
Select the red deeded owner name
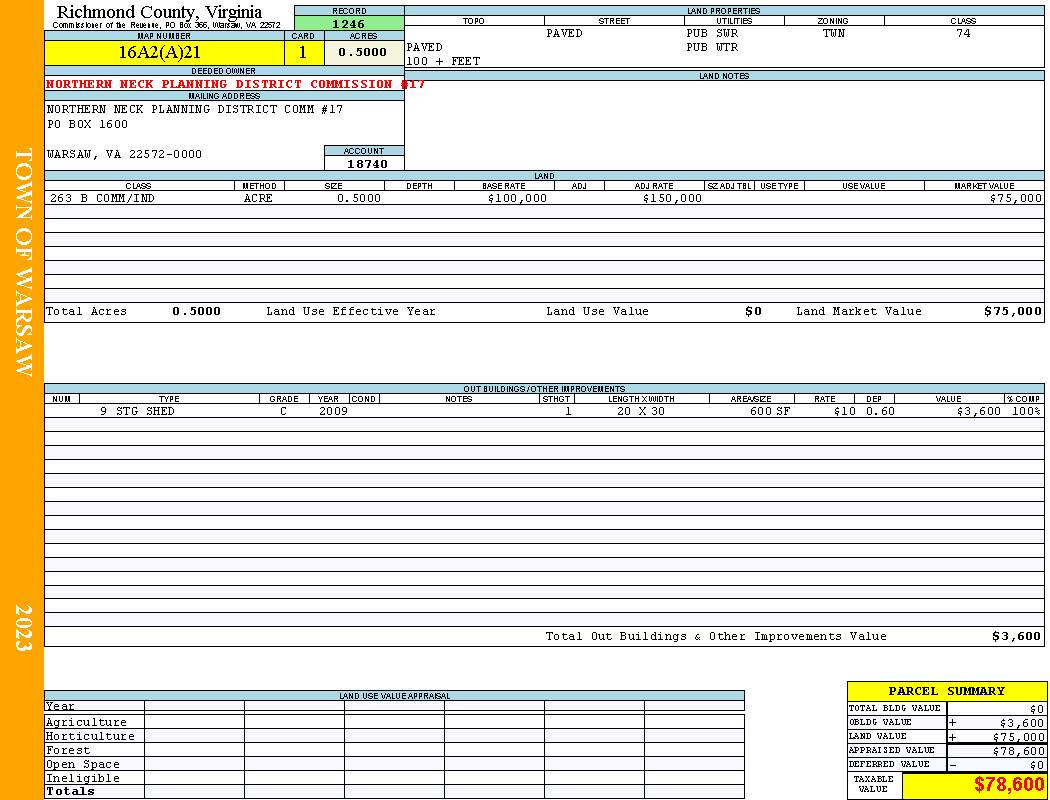click(235, 84)
